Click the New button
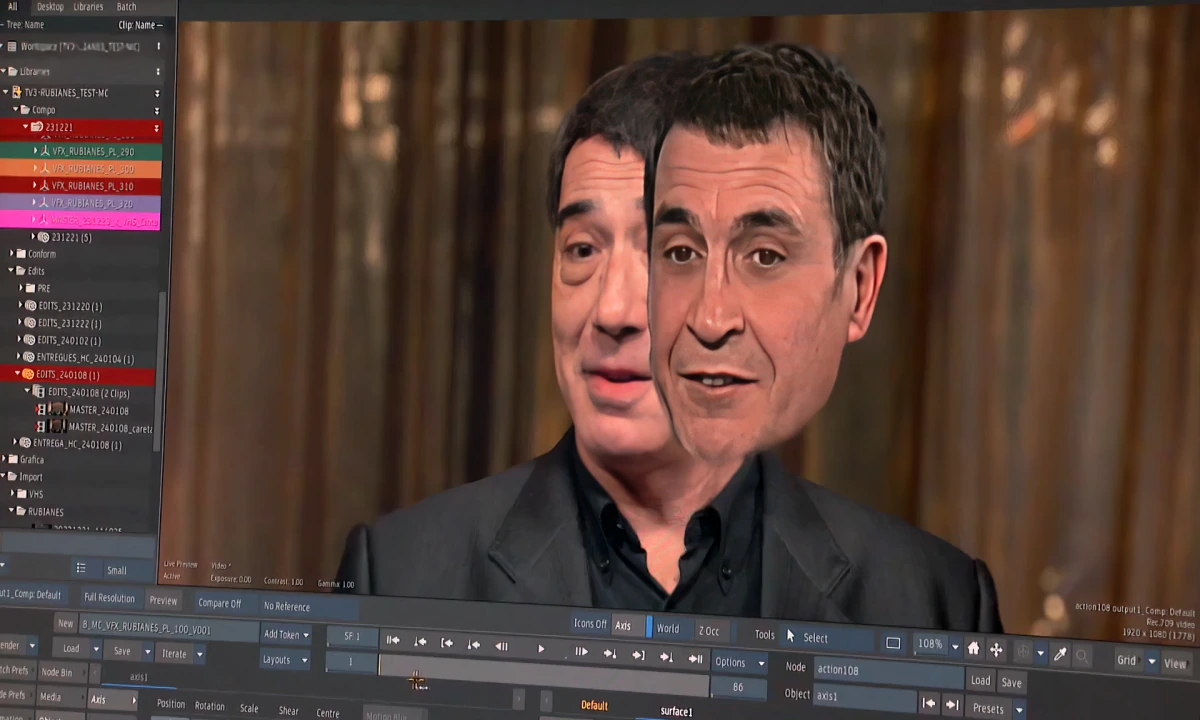Screen dimensions: 1200x720 click(65, 623)
